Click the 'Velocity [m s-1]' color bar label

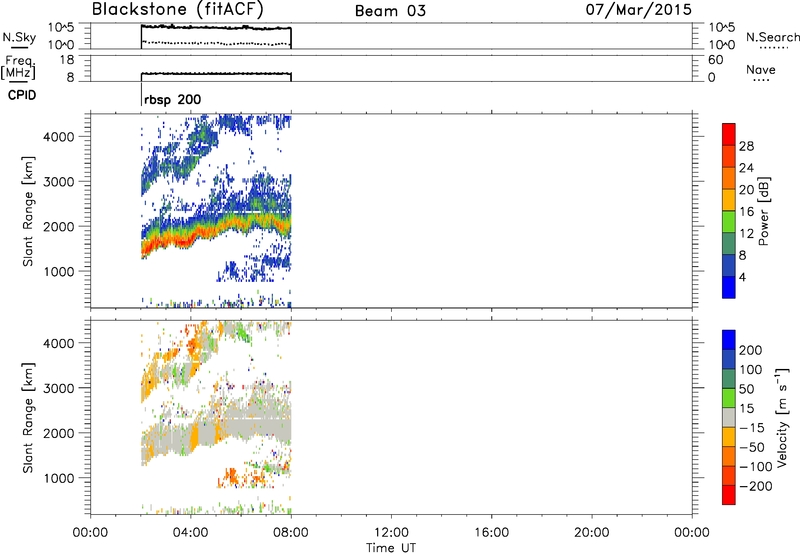pos(782,417)
